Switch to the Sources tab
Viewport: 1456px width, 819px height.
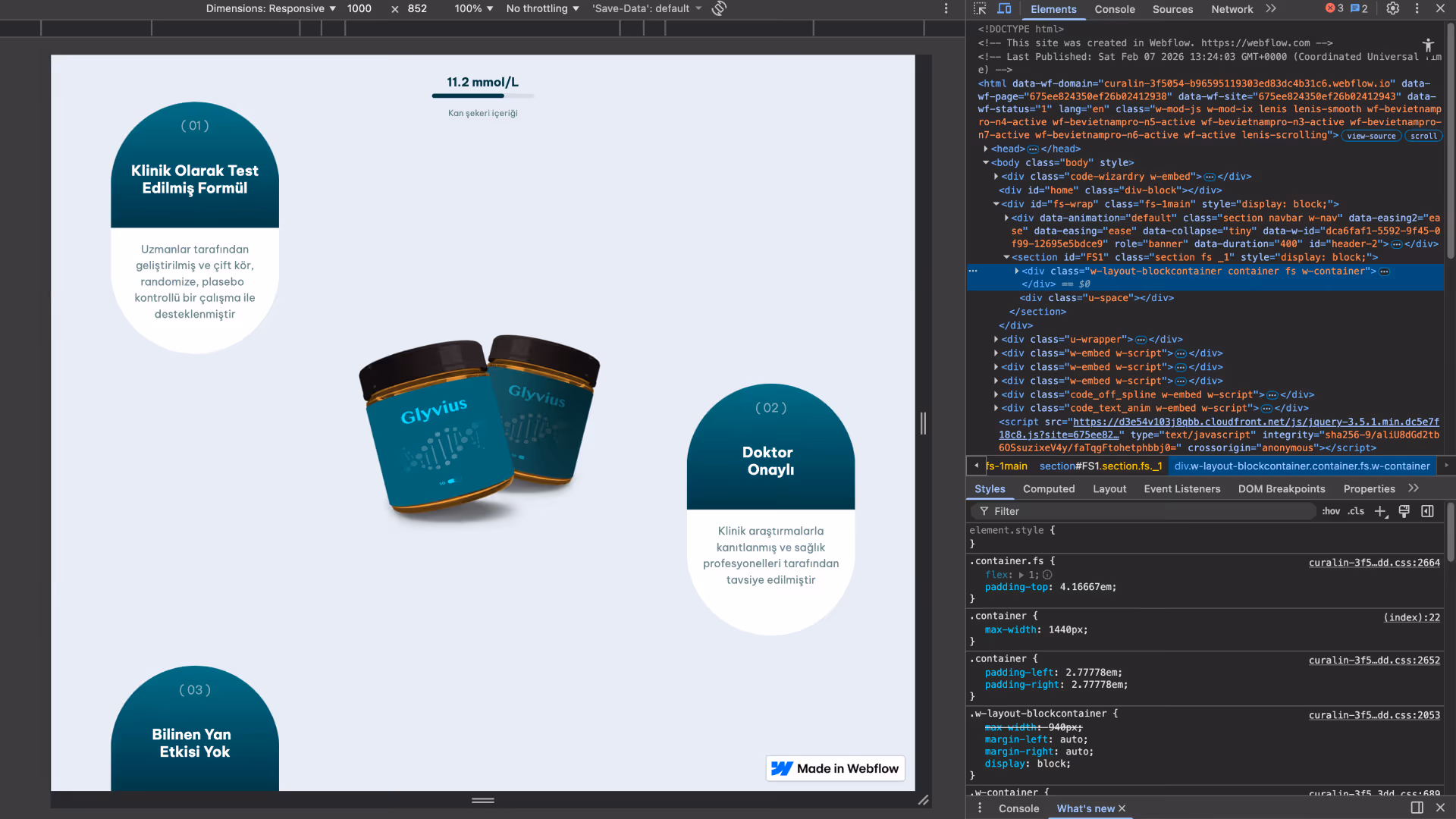tap(1172, 9)
